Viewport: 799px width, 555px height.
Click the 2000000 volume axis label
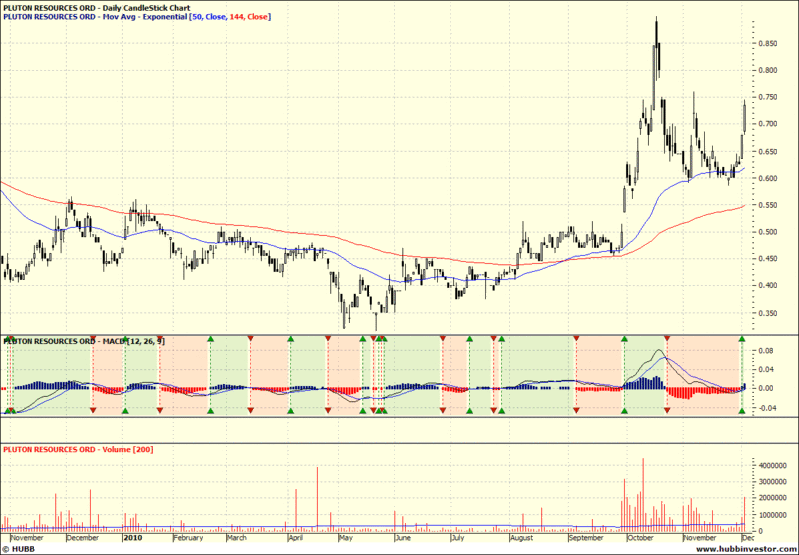(772, 498)
